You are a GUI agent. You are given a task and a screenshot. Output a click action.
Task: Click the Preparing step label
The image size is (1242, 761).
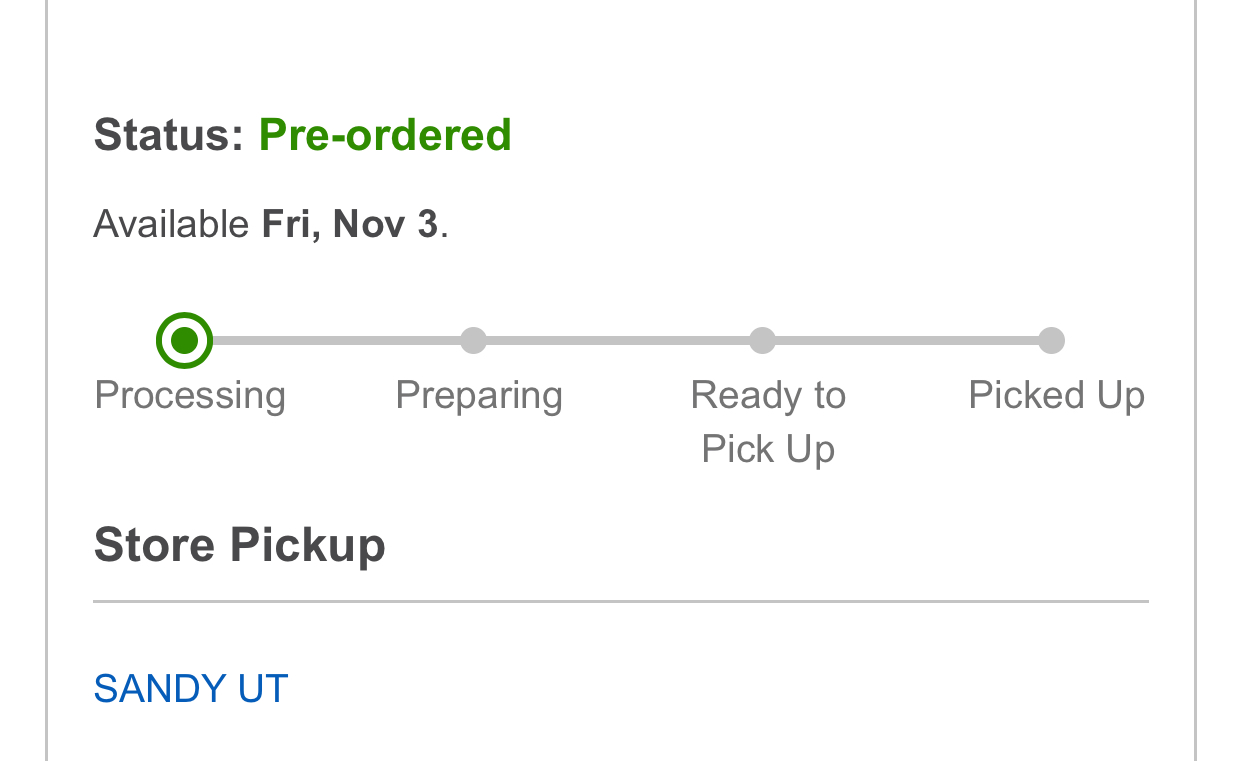click(479, 396)
